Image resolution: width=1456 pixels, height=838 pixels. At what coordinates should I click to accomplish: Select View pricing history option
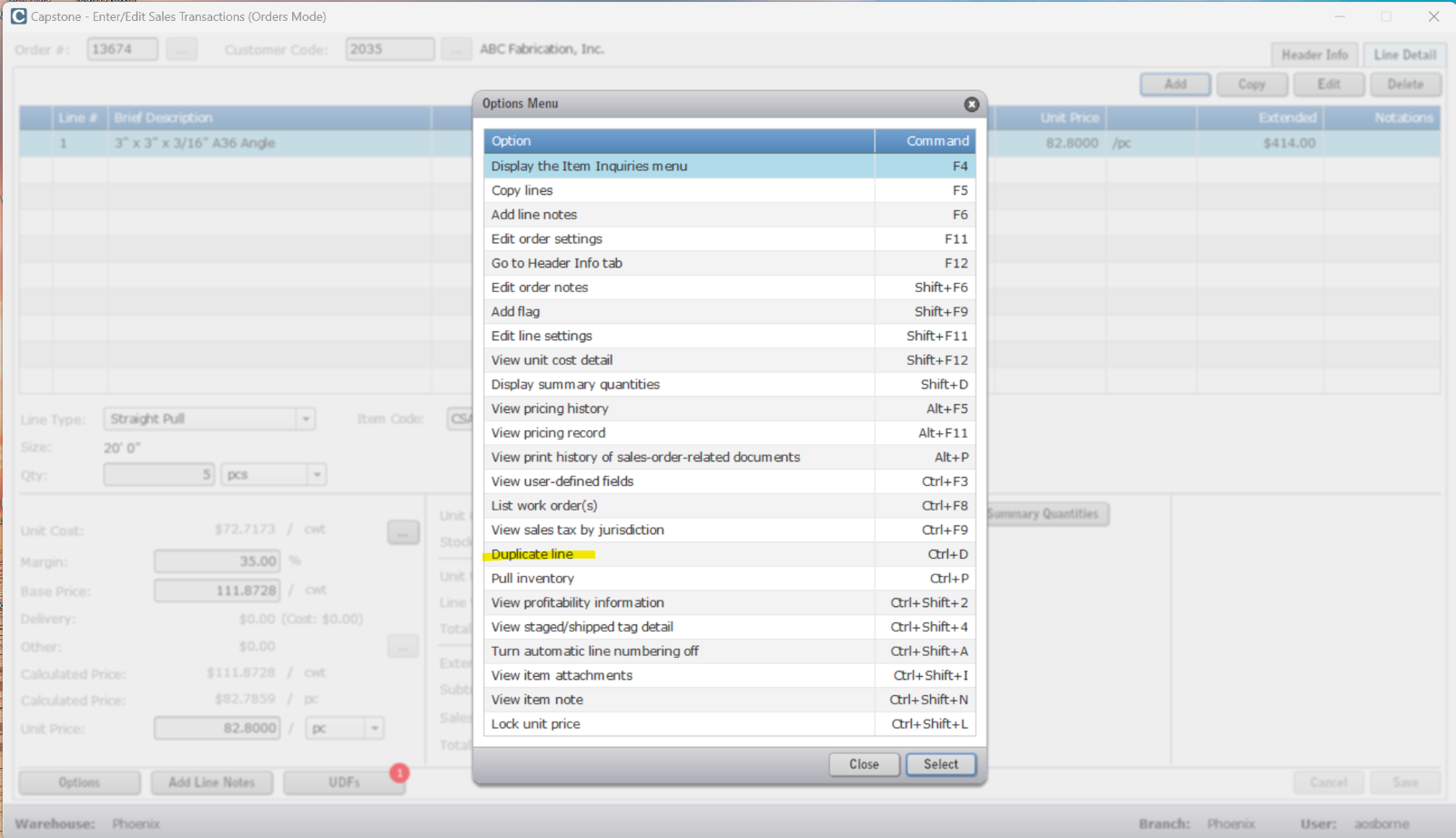(x=550, y=409)
